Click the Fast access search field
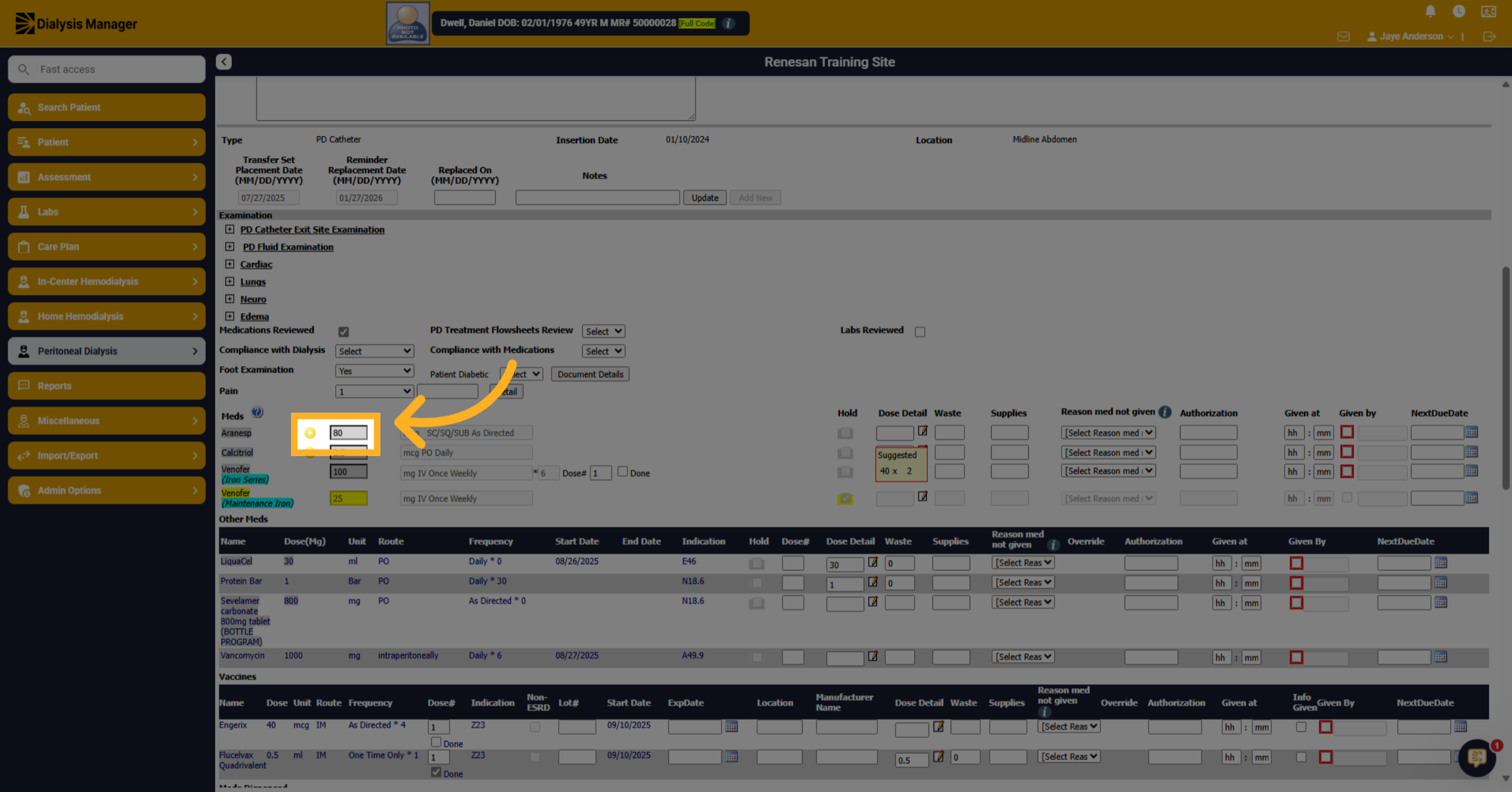This screenshot has height=792, width=1512. coord(106,69)
